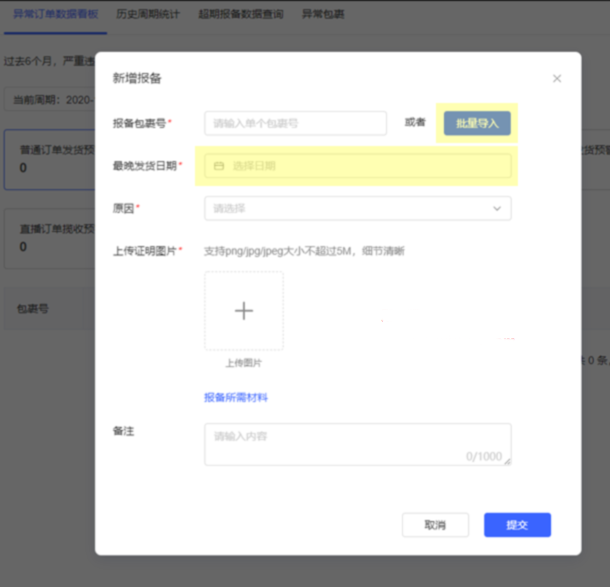Select the 普通订单发货预警 stat card

50,158
